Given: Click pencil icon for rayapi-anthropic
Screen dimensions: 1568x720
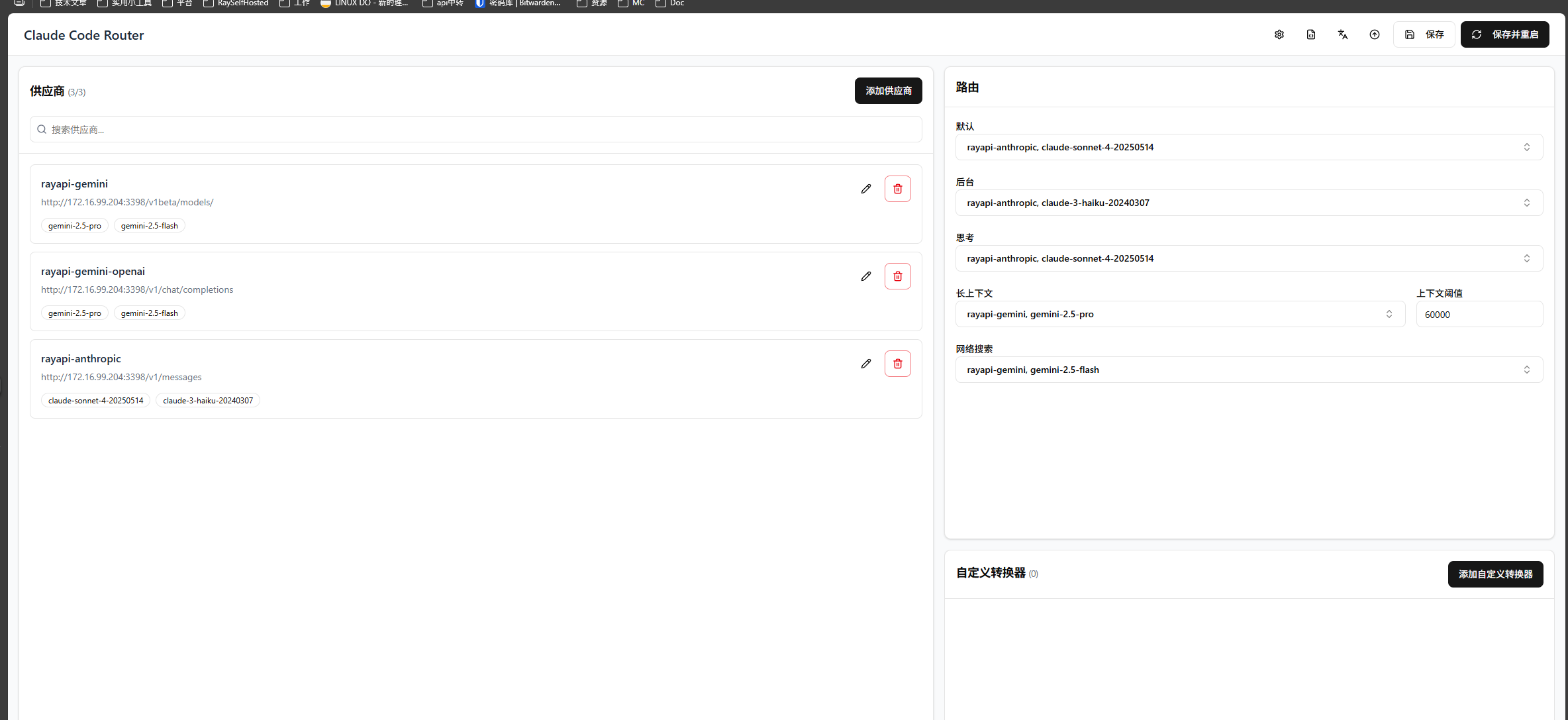Looking at the screenshot, I should (866, 364).
